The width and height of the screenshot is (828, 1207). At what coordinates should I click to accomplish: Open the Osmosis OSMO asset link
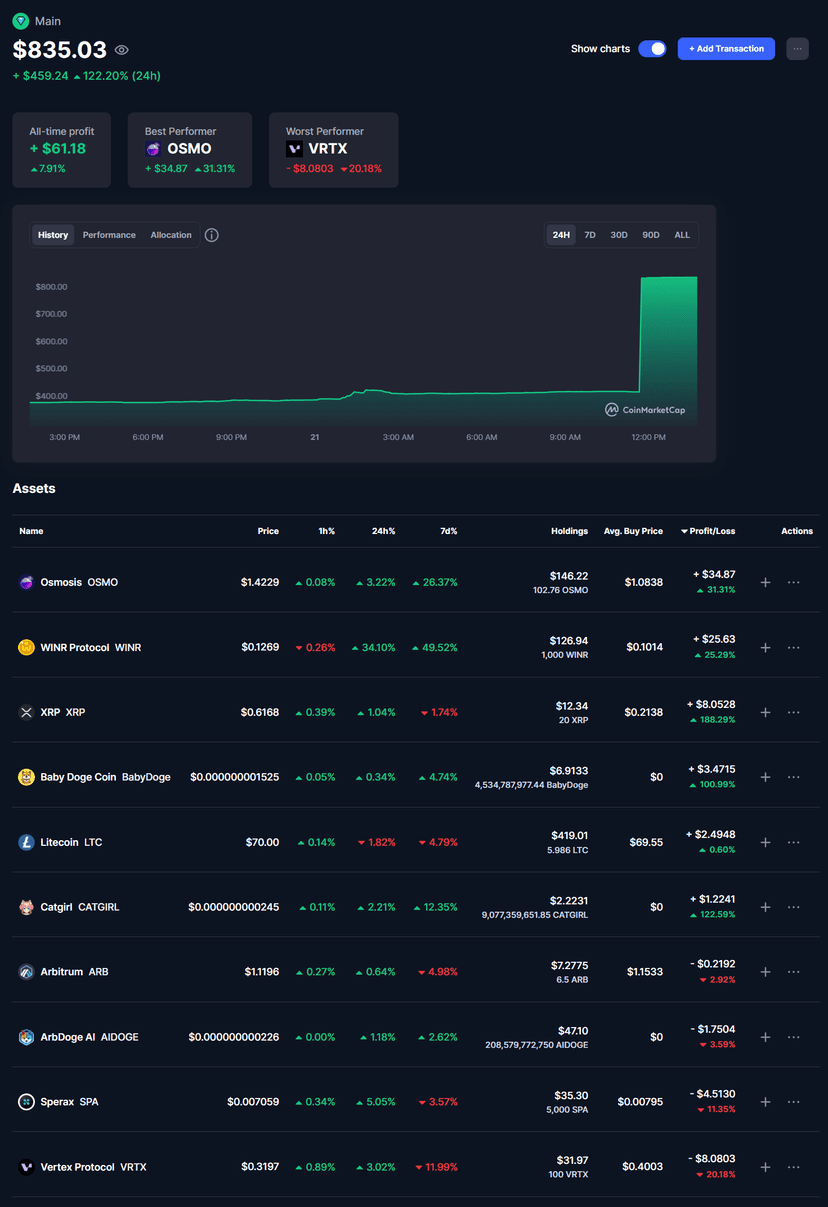[x=79, y=582]
